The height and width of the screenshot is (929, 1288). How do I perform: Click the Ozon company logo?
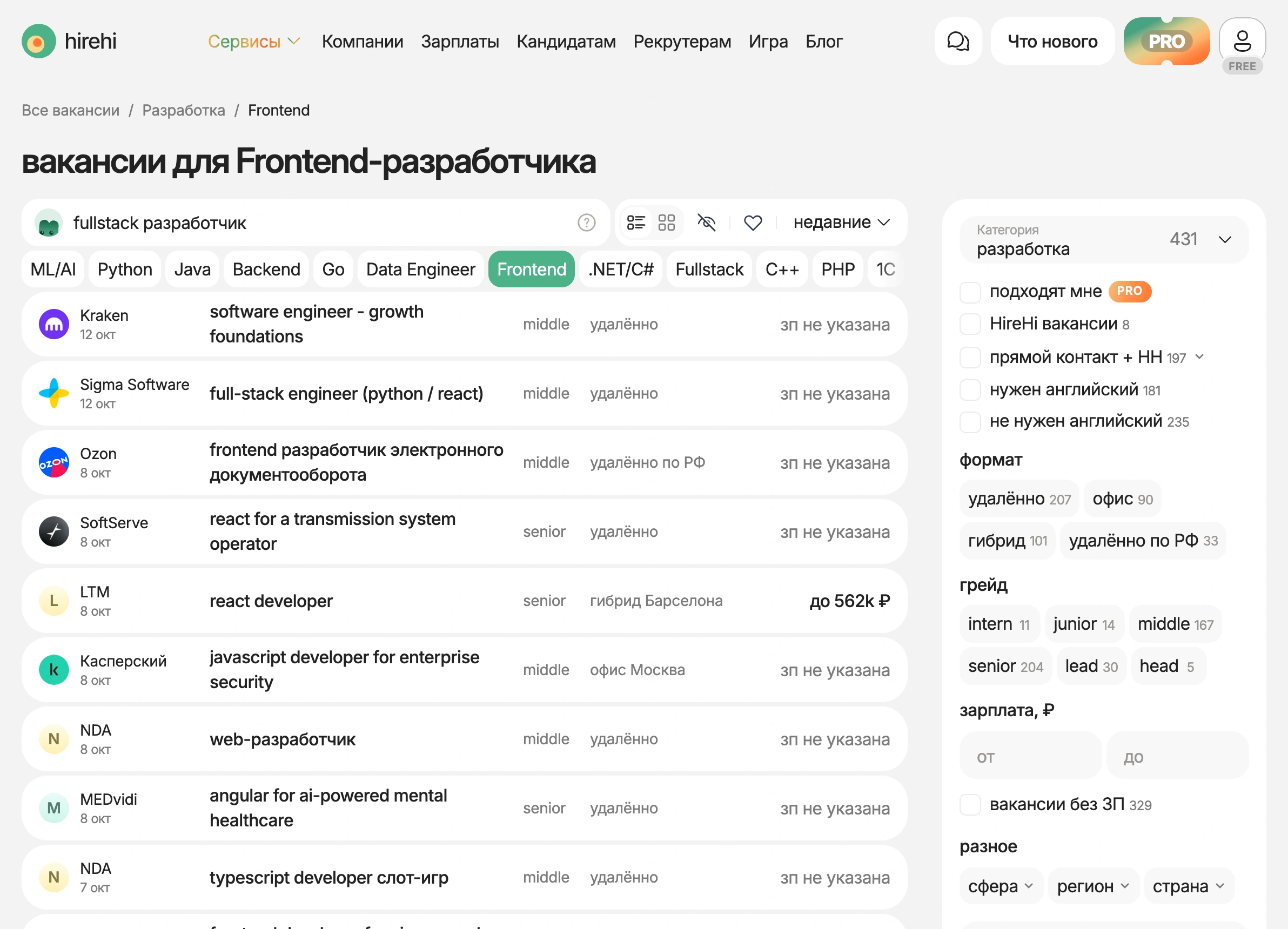[54, 463]
